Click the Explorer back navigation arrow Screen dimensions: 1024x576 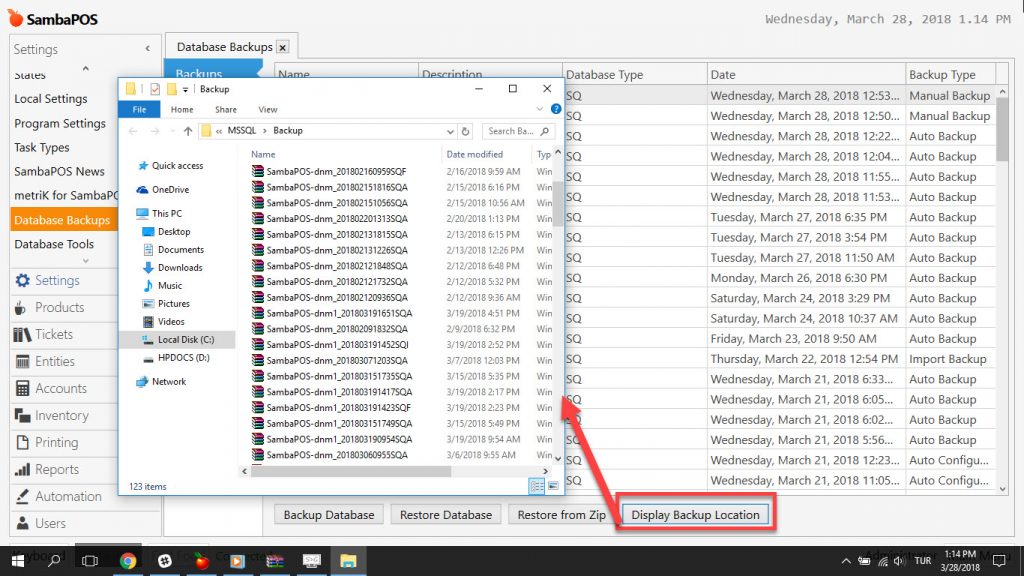(x=133, y=131)
